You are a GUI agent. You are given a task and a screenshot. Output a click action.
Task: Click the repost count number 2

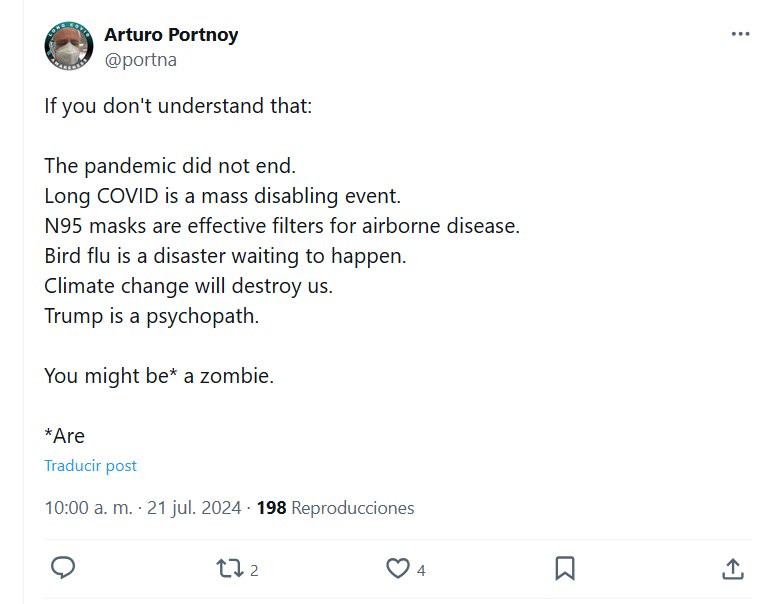pyautogui.click(x=255, y=570)
